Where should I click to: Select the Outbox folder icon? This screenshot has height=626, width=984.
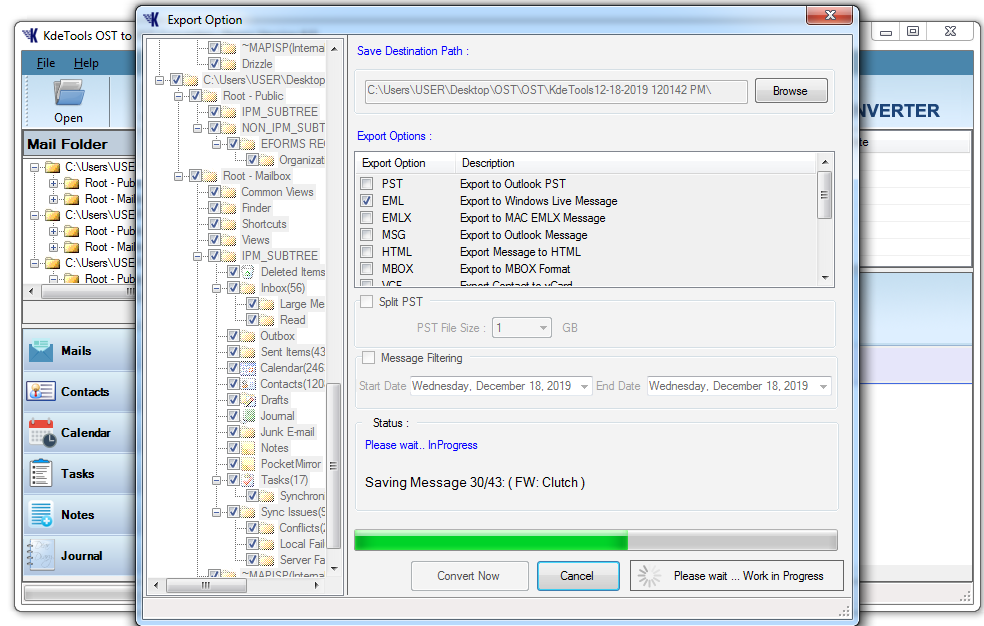249,336
